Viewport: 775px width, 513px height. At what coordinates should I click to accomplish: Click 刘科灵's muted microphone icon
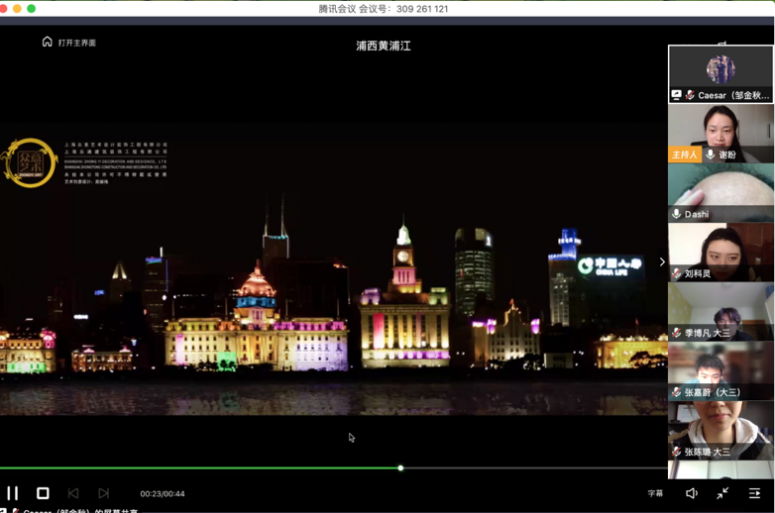677,273
